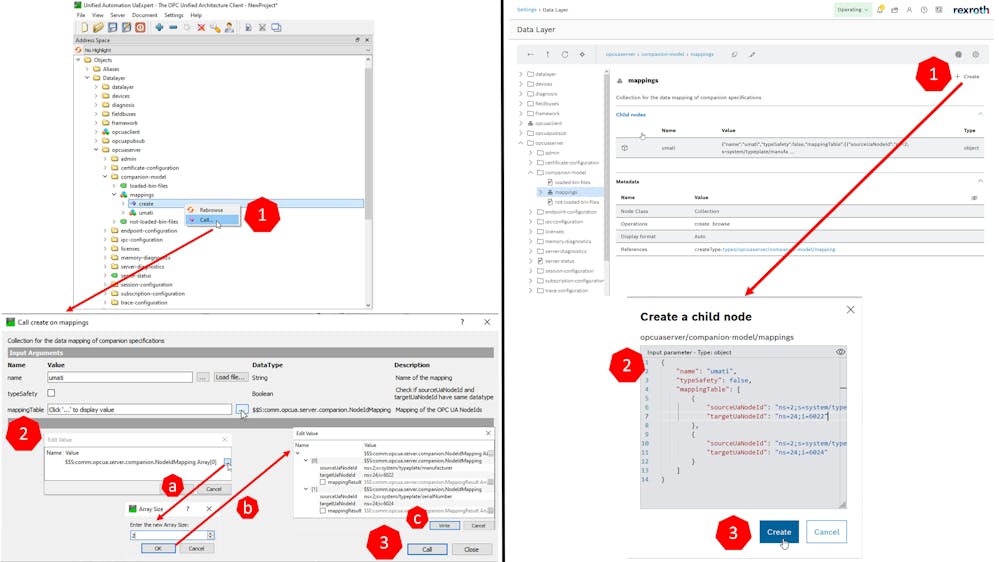The height and width of the screenshot is (562, 999).
Task: Click the gear settings icon in Data Layer toolbar
Action: tap(975, 55)
